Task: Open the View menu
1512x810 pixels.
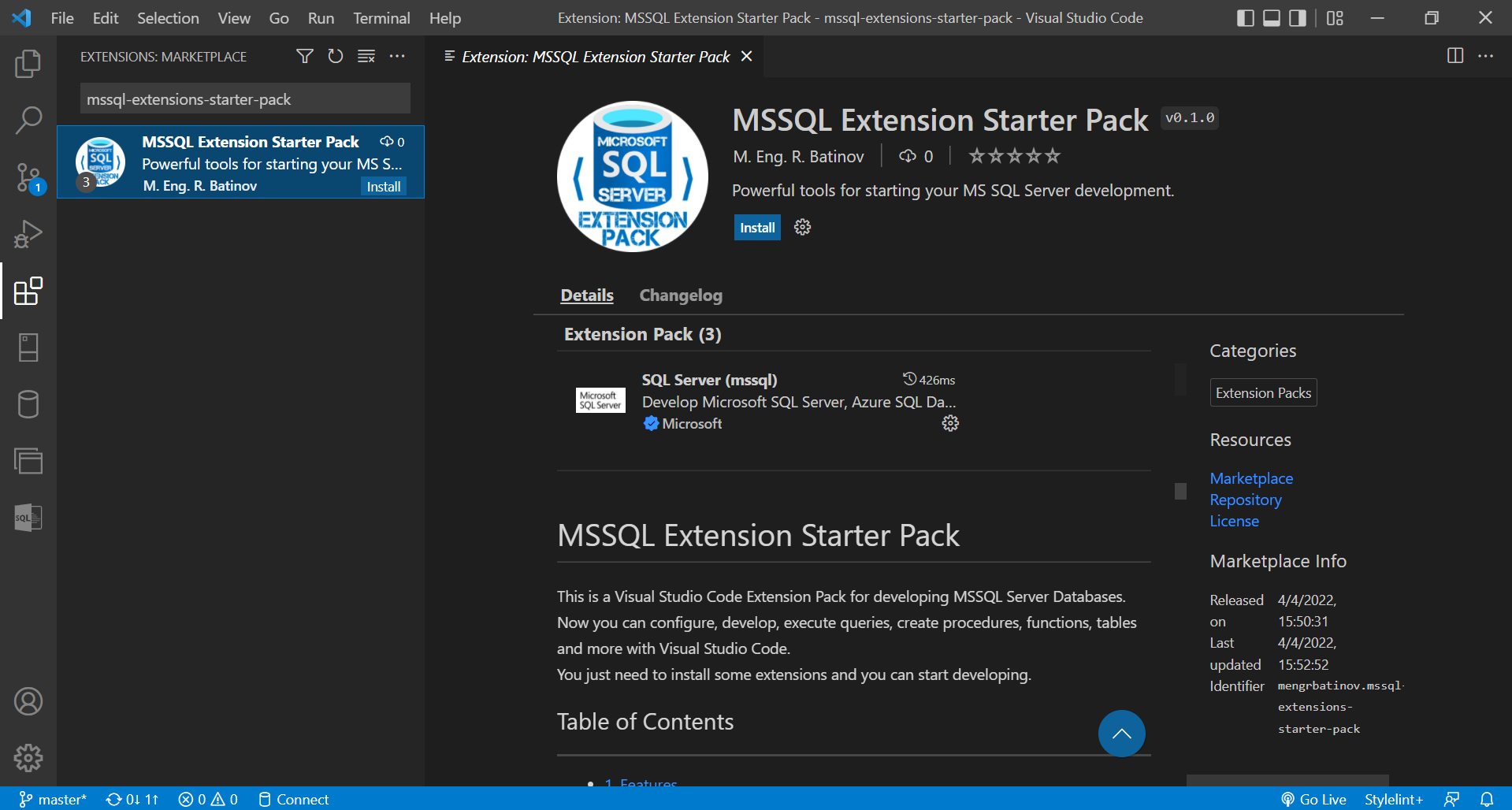Action: click(234, 17)
